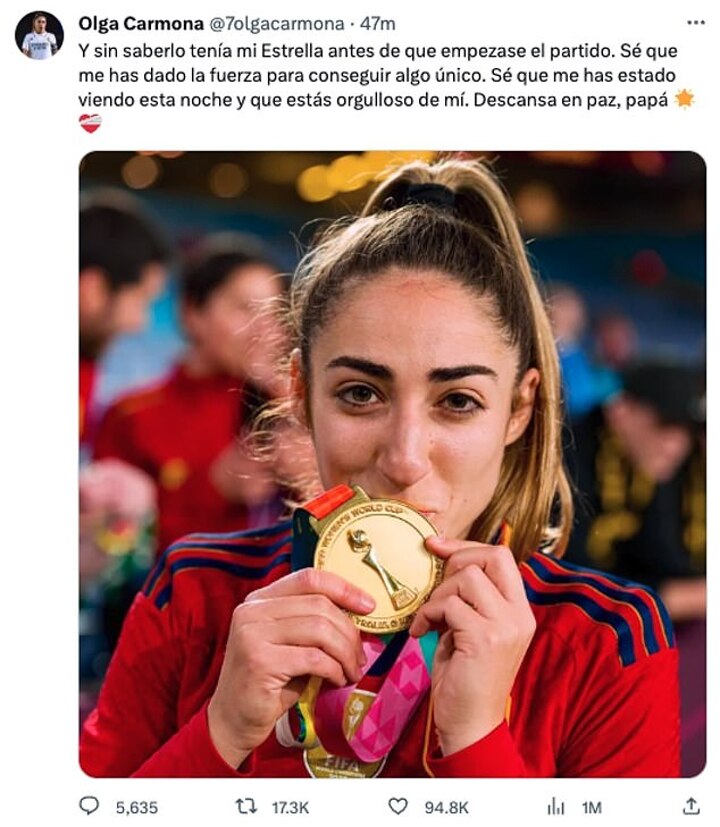Click the 5,635 replies count
The image size is (720, 827).
137,807
